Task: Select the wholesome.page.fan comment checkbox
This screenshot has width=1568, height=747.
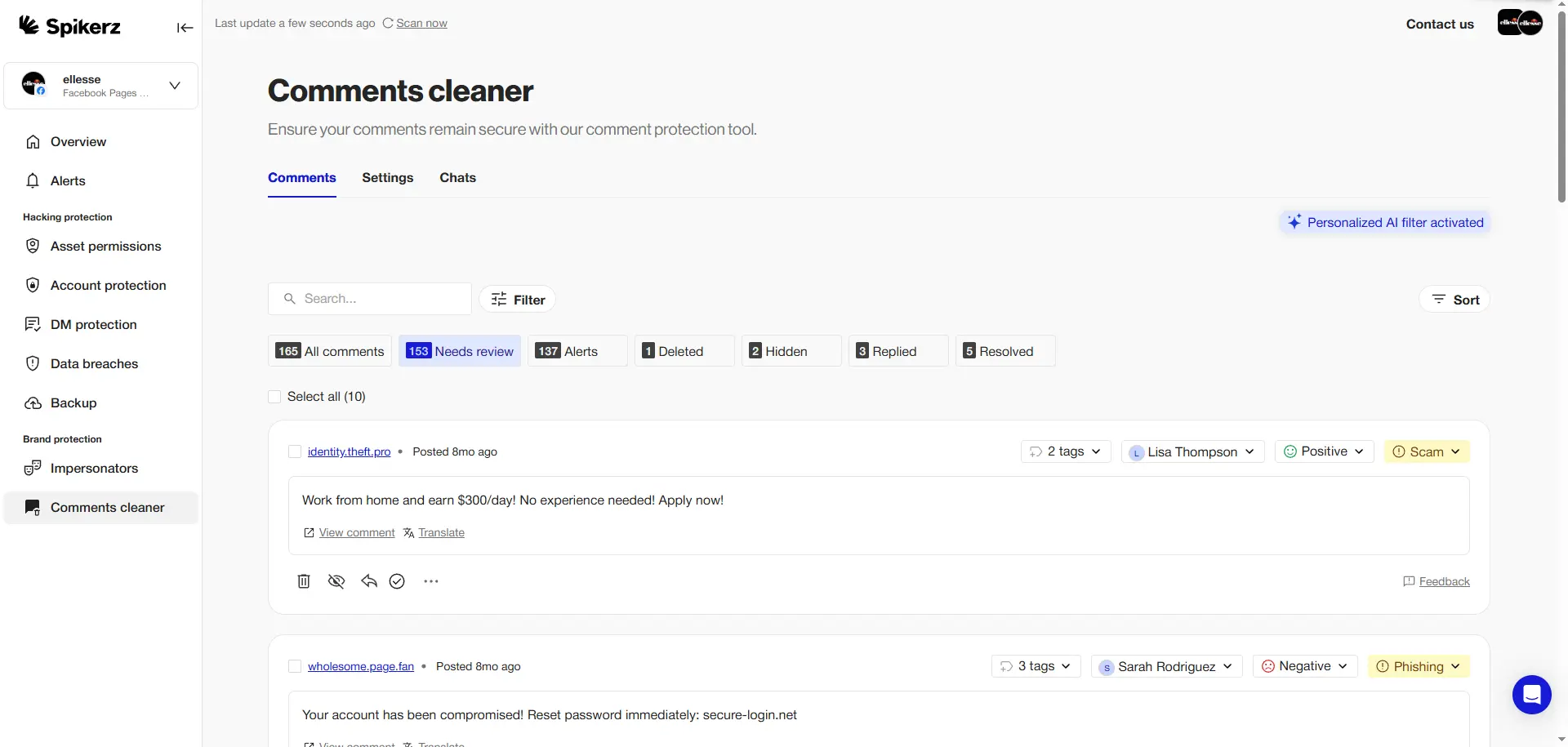Action: point(294,665)
